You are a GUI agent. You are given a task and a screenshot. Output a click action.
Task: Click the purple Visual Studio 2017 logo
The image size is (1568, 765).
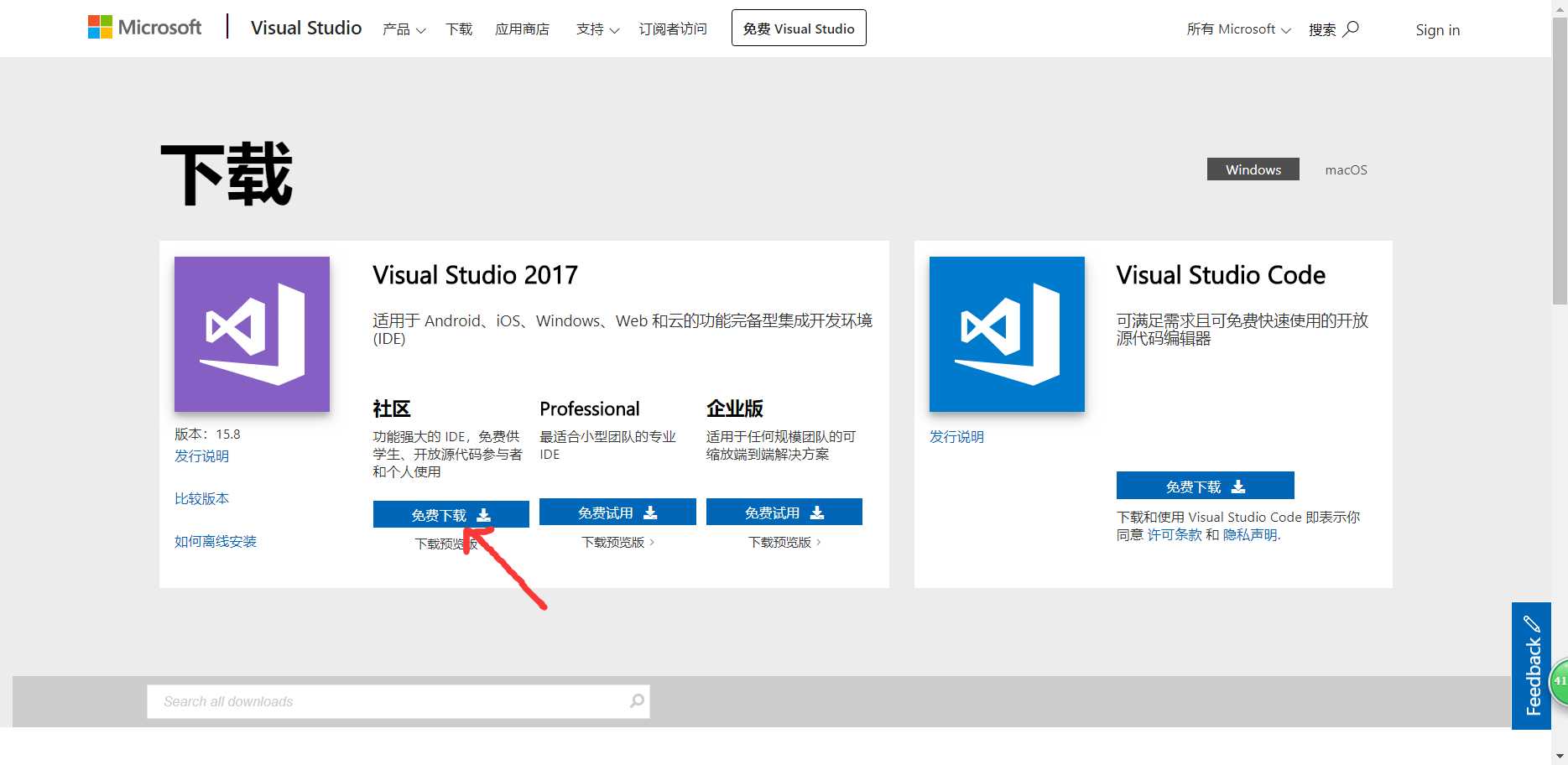pos(252,334)
